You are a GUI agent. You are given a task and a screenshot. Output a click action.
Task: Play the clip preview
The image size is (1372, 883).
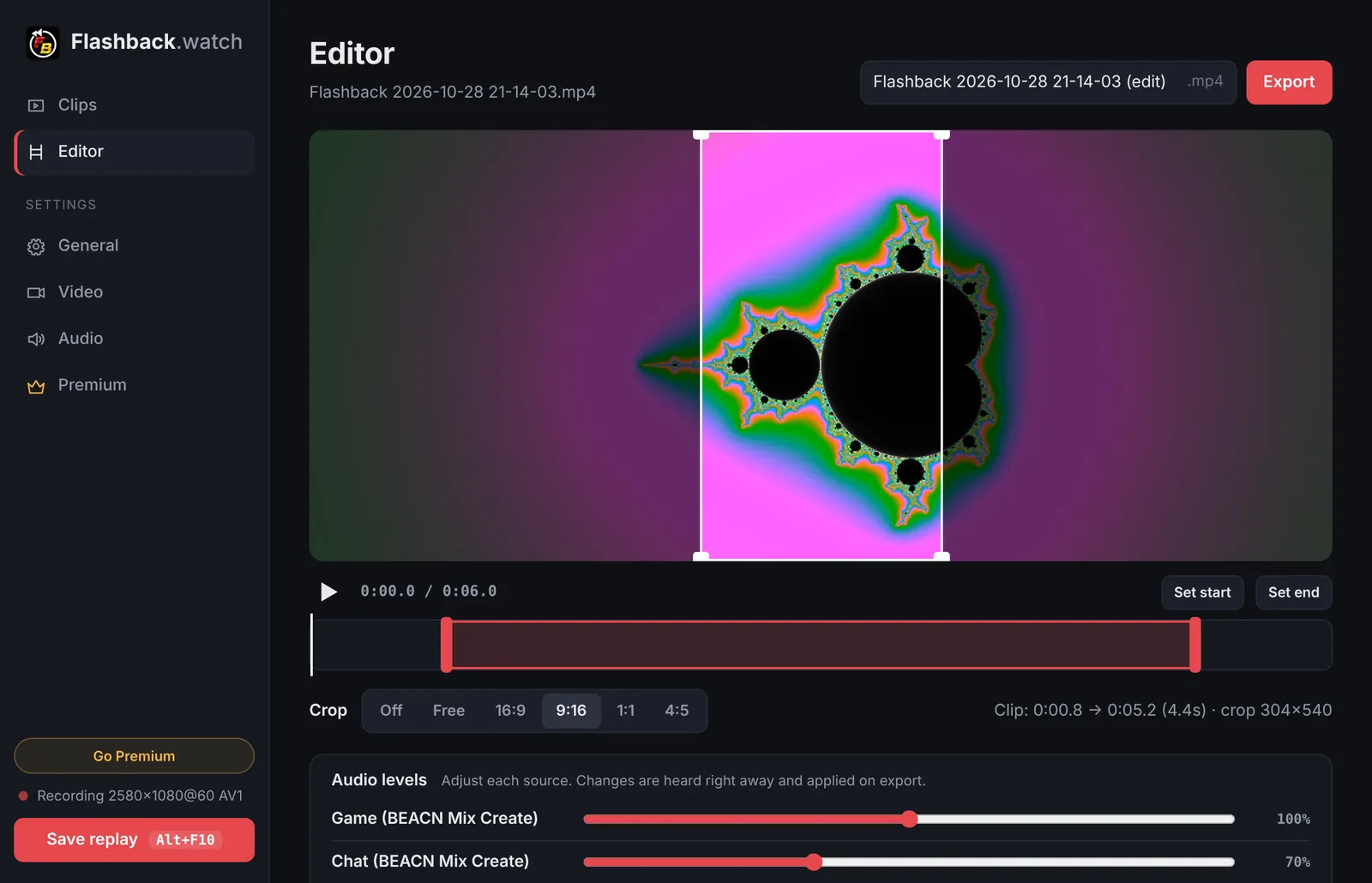coord(328,592)
